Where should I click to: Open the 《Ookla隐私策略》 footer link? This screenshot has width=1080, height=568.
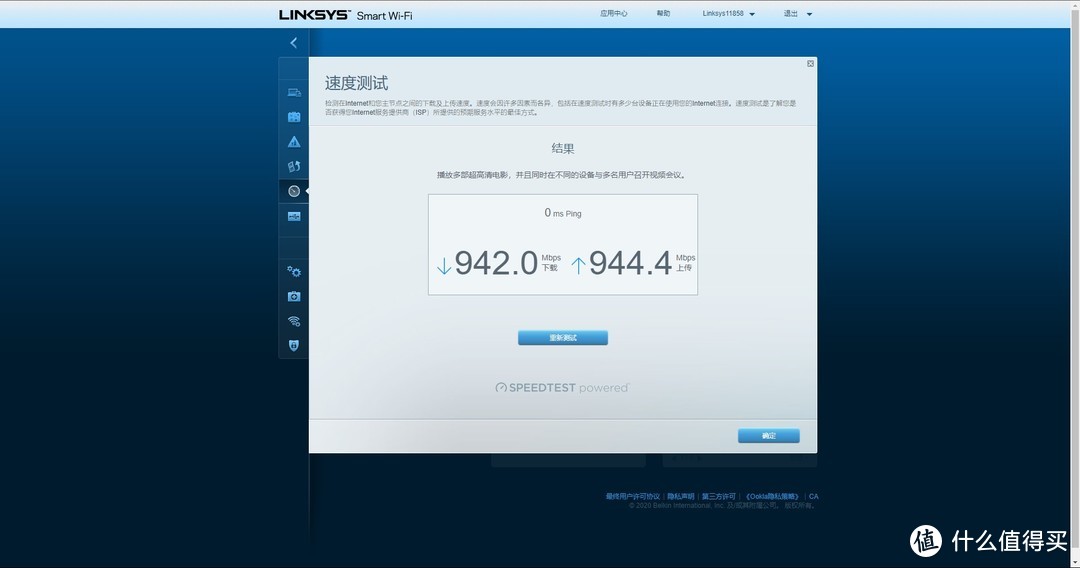click(772, 496)
